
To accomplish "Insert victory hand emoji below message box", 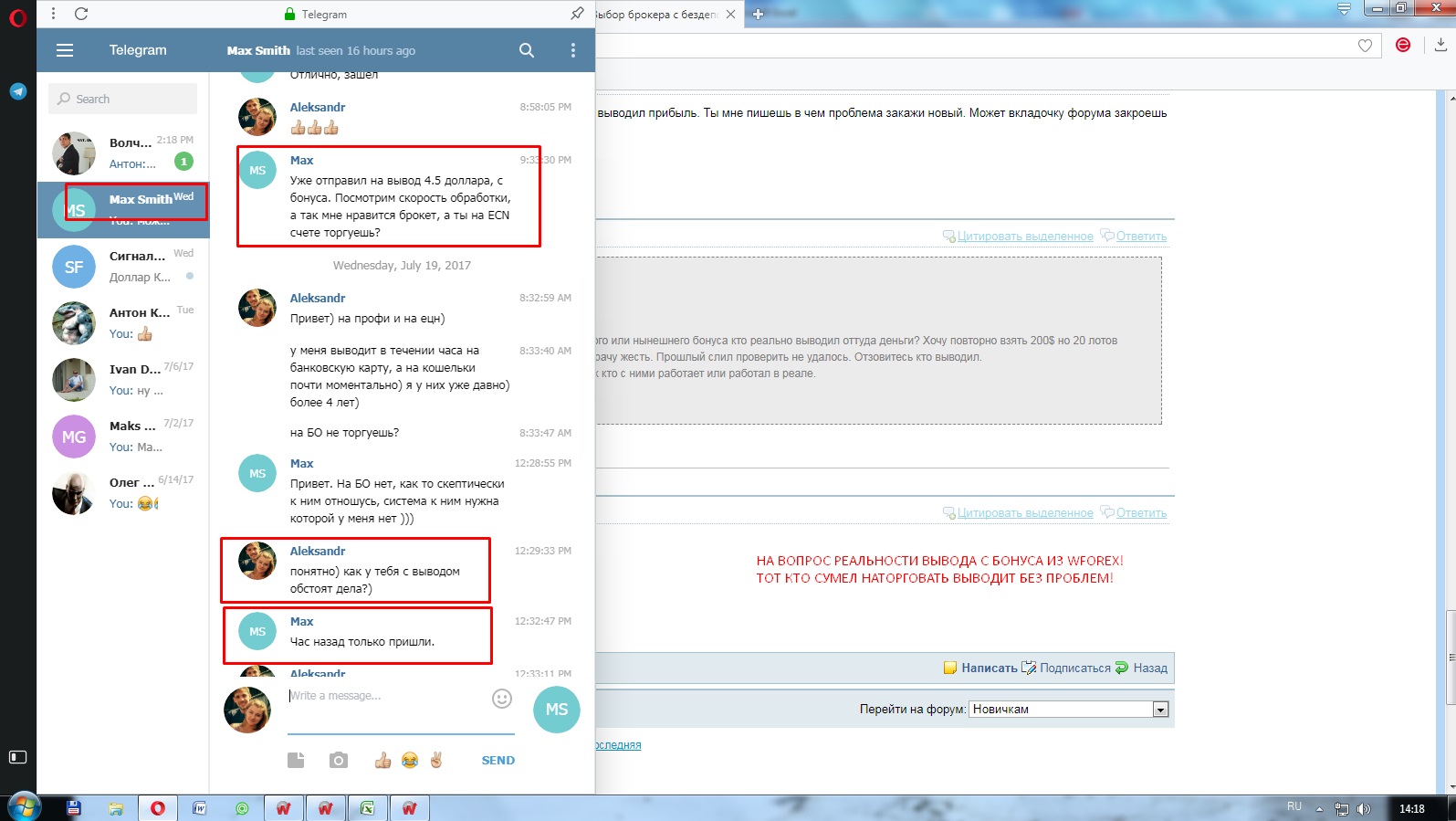I will [436, 760].
